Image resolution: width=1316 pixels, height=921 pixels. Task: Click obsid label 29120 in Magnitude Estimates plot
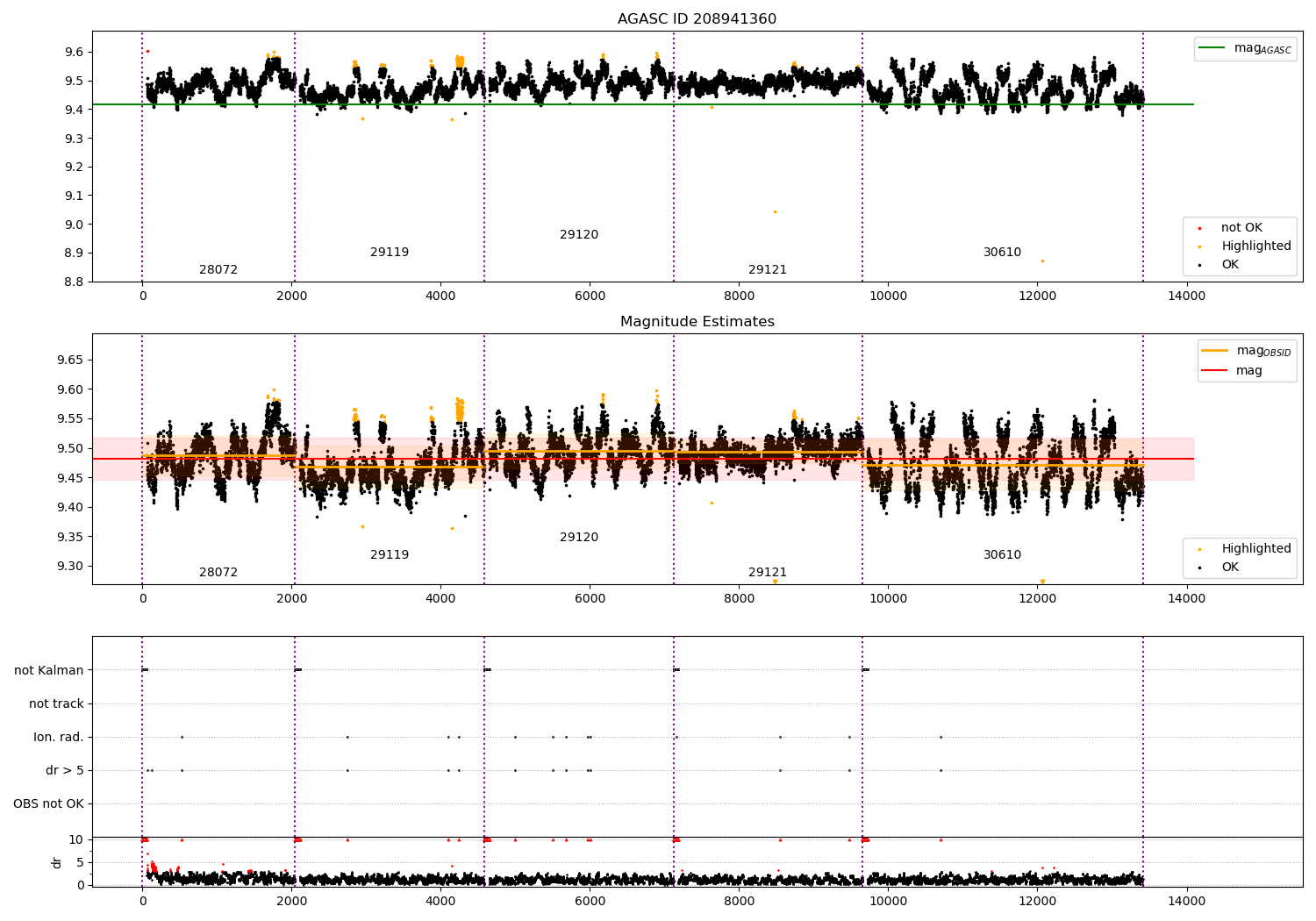tap(579, 538)
